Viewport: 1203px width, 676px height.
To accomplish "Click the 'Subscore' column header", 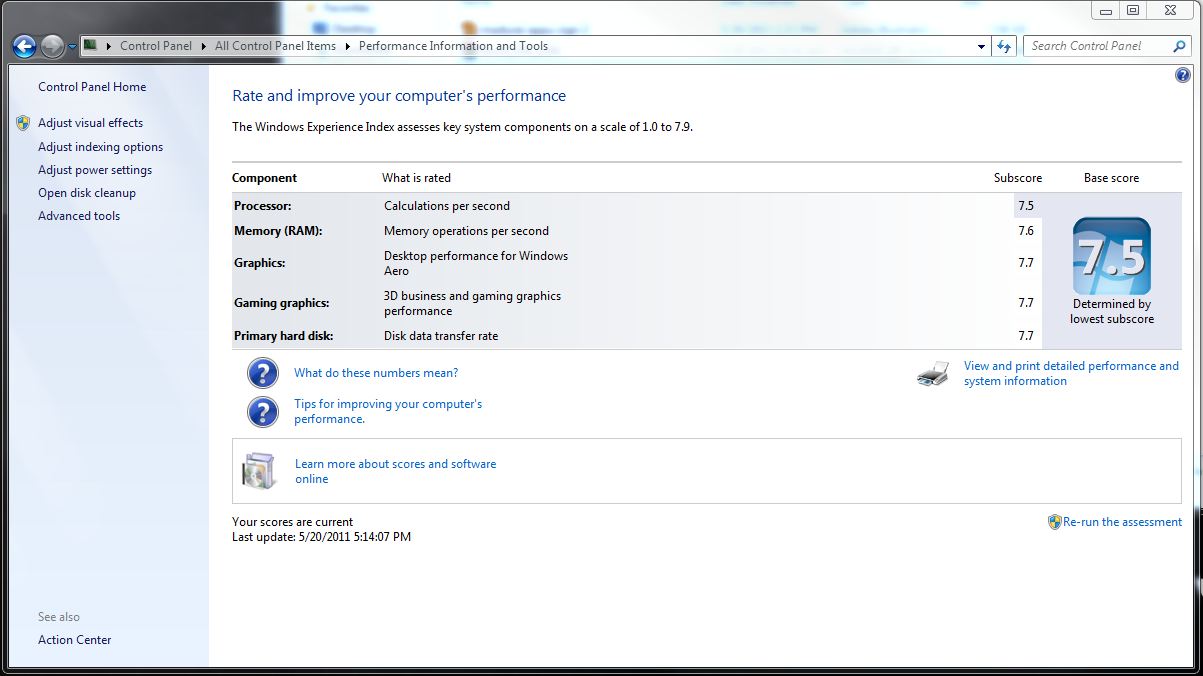I will click(1018, 178).
